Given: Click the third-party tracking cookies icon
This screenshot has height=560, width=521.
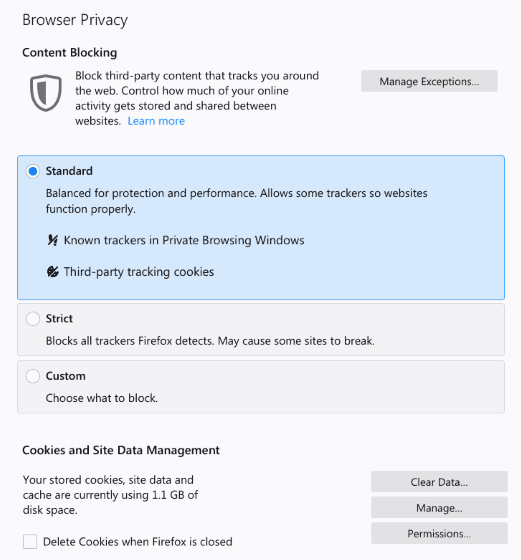Looking at the screenshot, I should coord(52,272).
